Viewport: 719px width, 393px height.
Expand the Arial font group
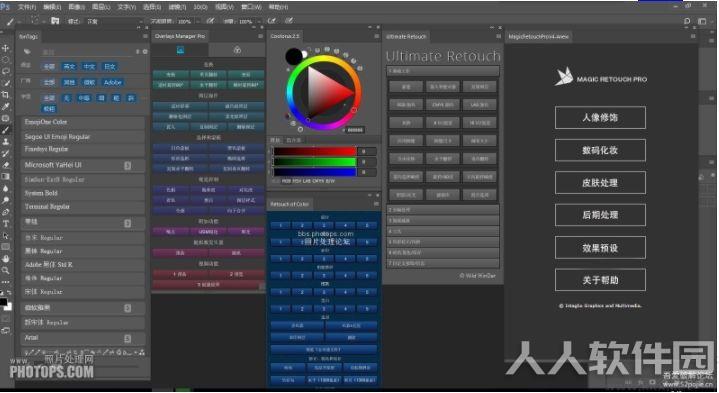tap(127, 338)
